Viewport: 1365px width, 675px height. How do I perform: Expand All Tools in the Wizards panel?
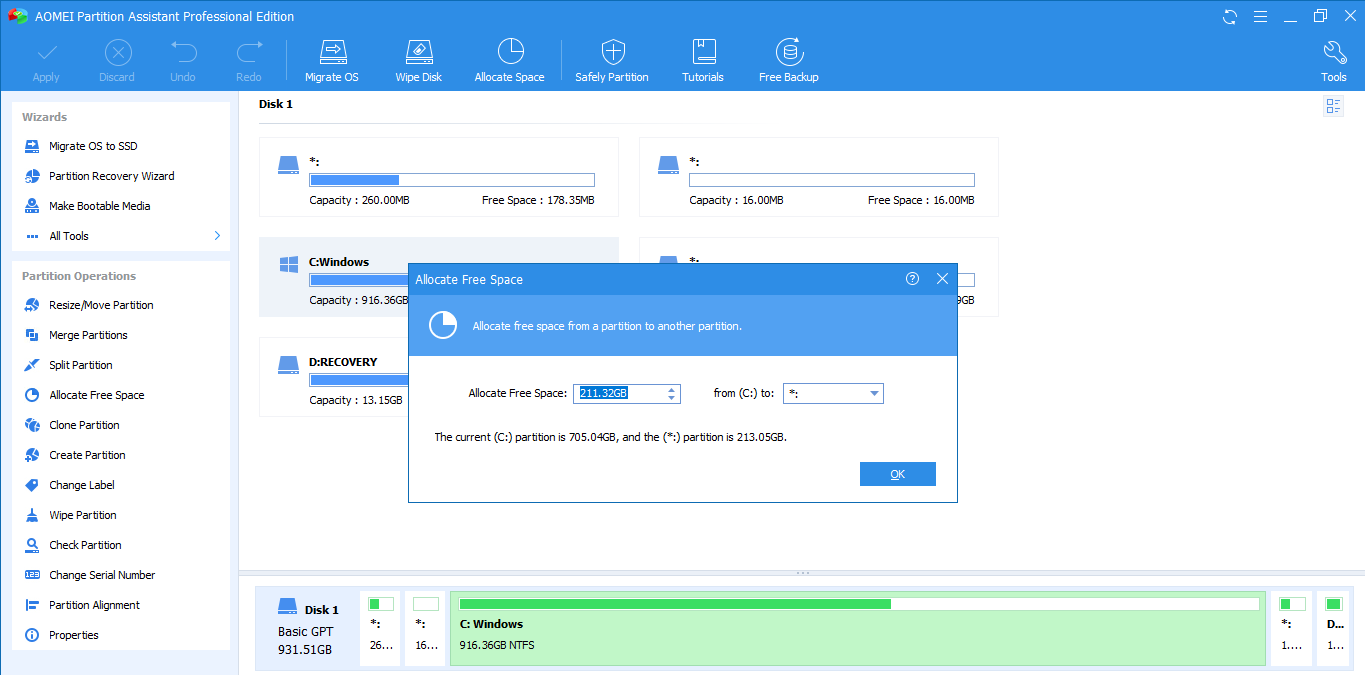217,236
